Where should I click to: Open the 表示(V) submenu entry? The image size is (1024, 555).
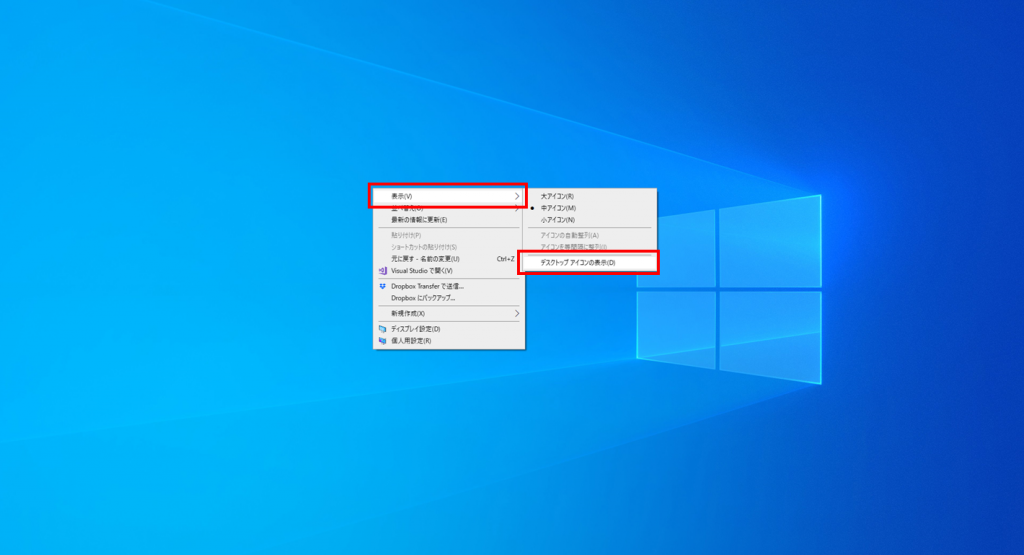(x=449, y=196)
